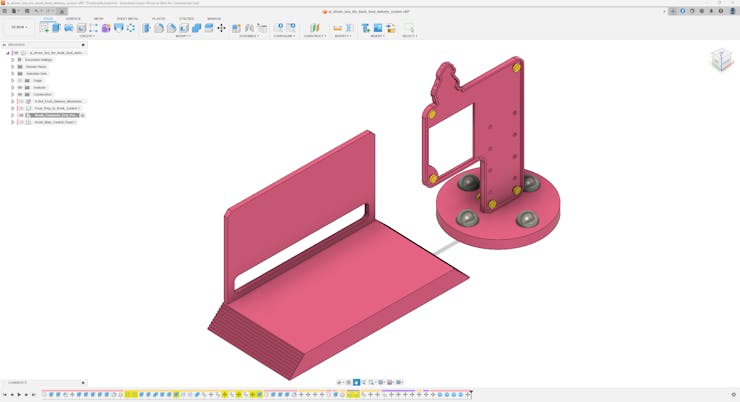Image resolution: width=740 pixels, height=402 pixels.
Task: Open the Design workspace dropdown
Action: (x=19, y=28)
